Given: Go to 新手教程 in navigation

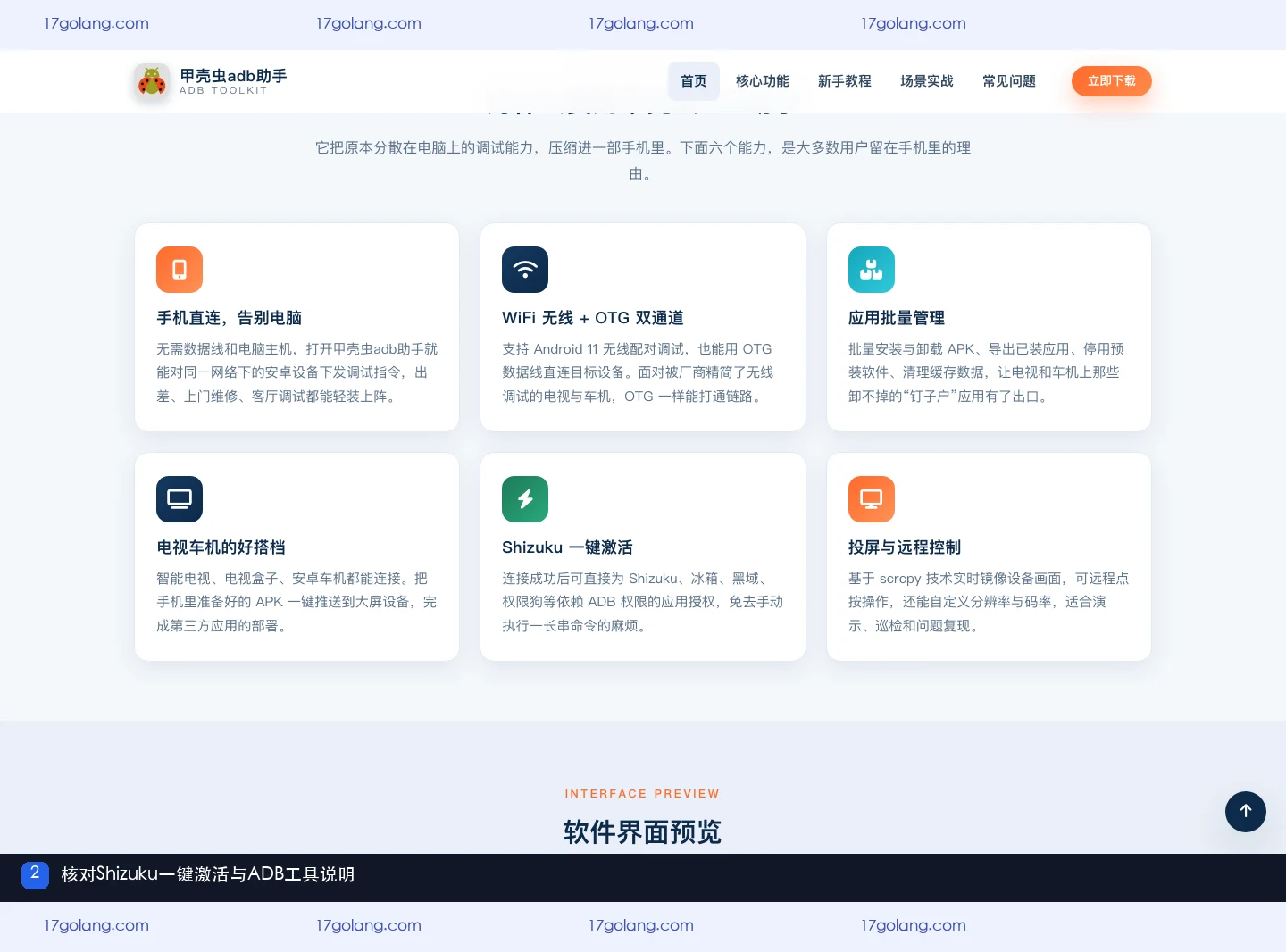Looking at the screenshot, I should click(845, 81).
